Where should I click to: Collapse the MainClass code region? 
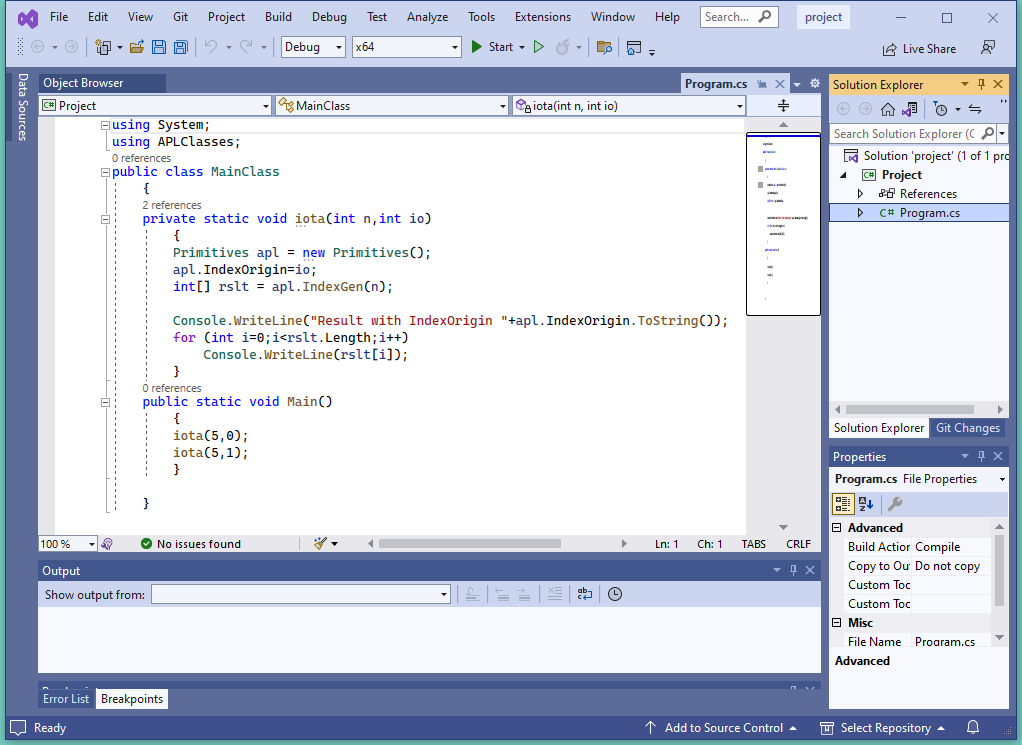pos(104,172)
